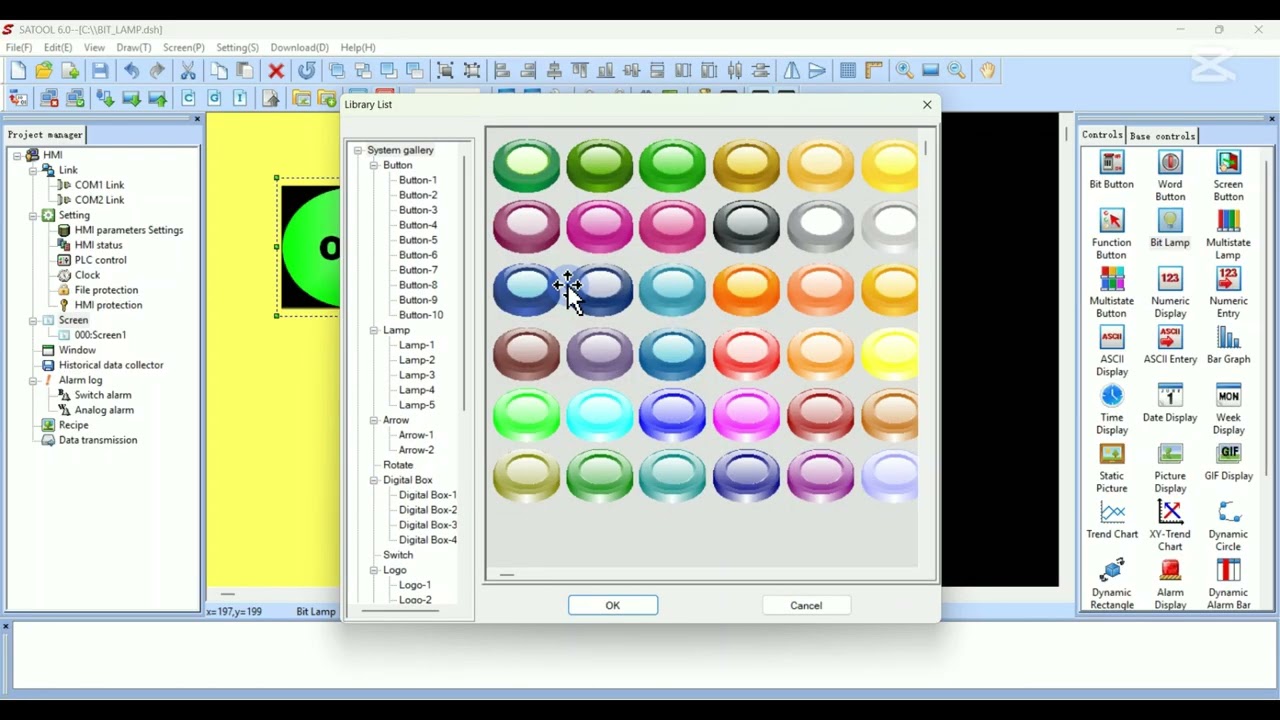Image resolution: width=1280 pixels, height=720 pixels.
Task: Collapse the Digital Box group expander
Action: (x=374, y=480)
